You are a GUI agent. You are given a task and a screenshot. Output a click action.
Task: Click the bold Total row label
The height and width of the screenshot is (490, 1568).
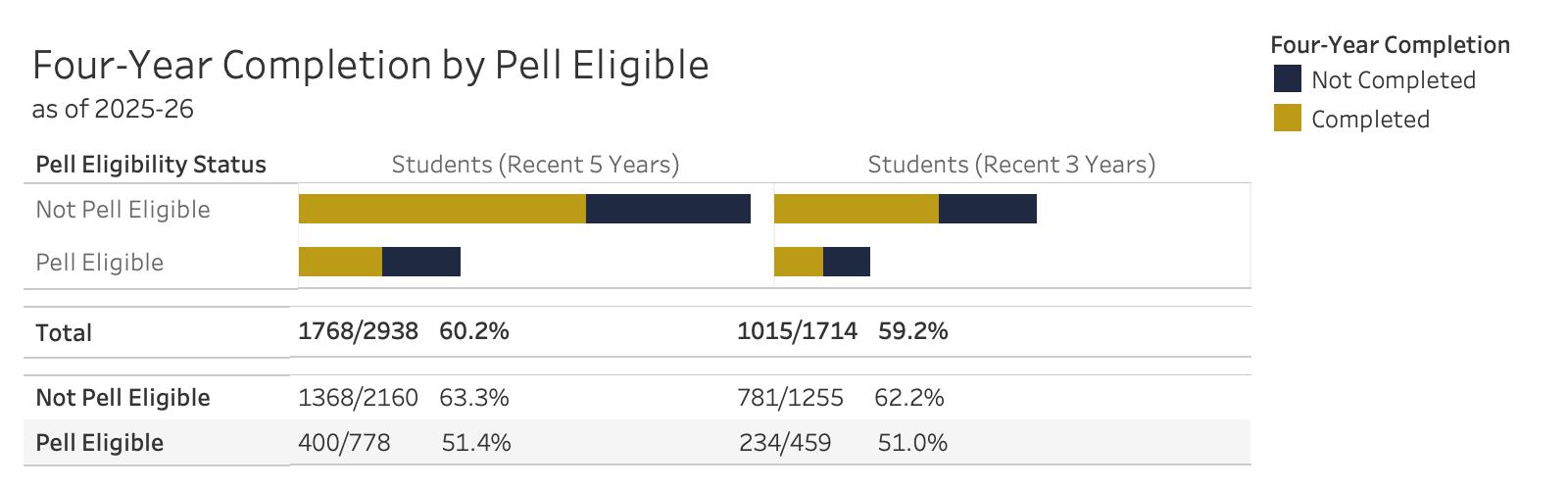[x=64, y=332]
